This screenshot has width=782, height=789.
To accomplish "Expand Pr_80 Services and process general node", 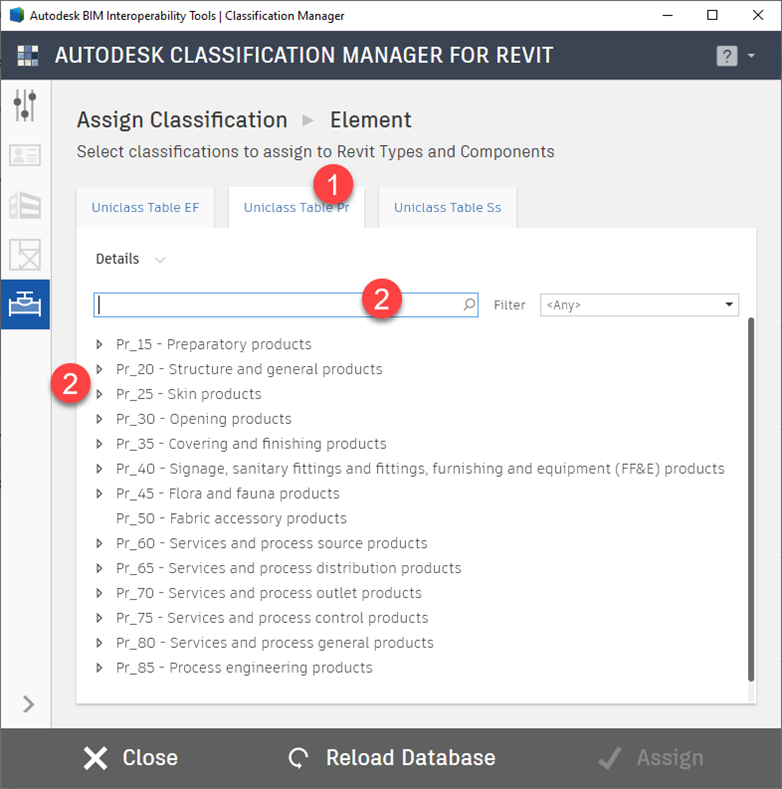I will point(99,643).
